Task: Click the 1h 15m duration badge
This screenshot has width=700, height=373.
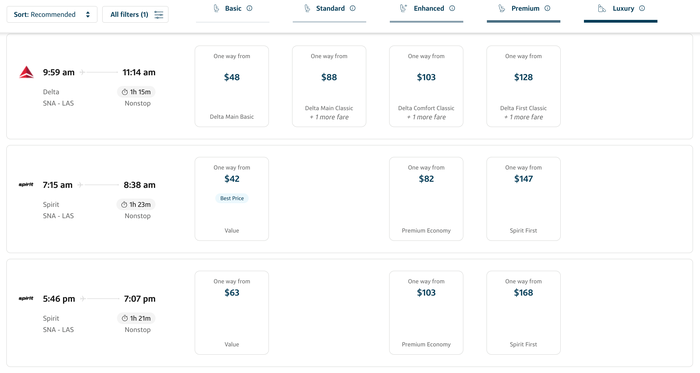Action: click(x=137, y=92)
